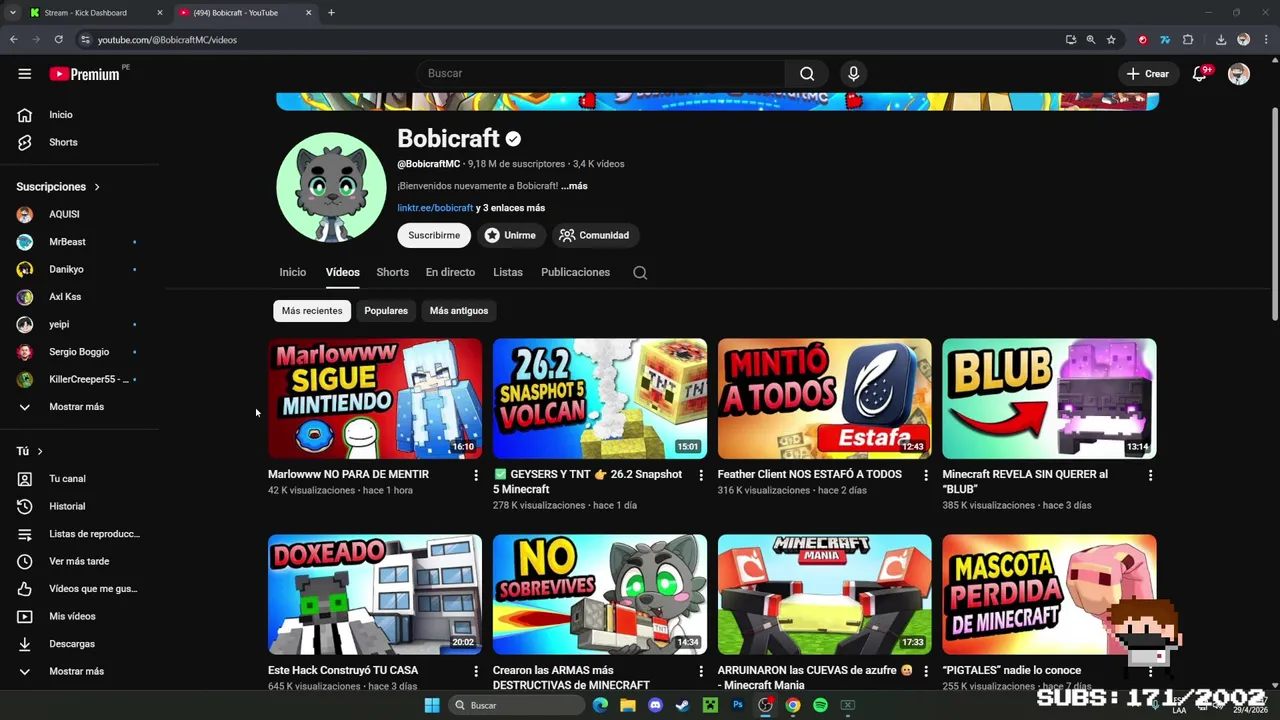This screenshot has height=720, width=1280.
Task: Click the Bobicraft channel avatar
Action: [x=331, y=187]
